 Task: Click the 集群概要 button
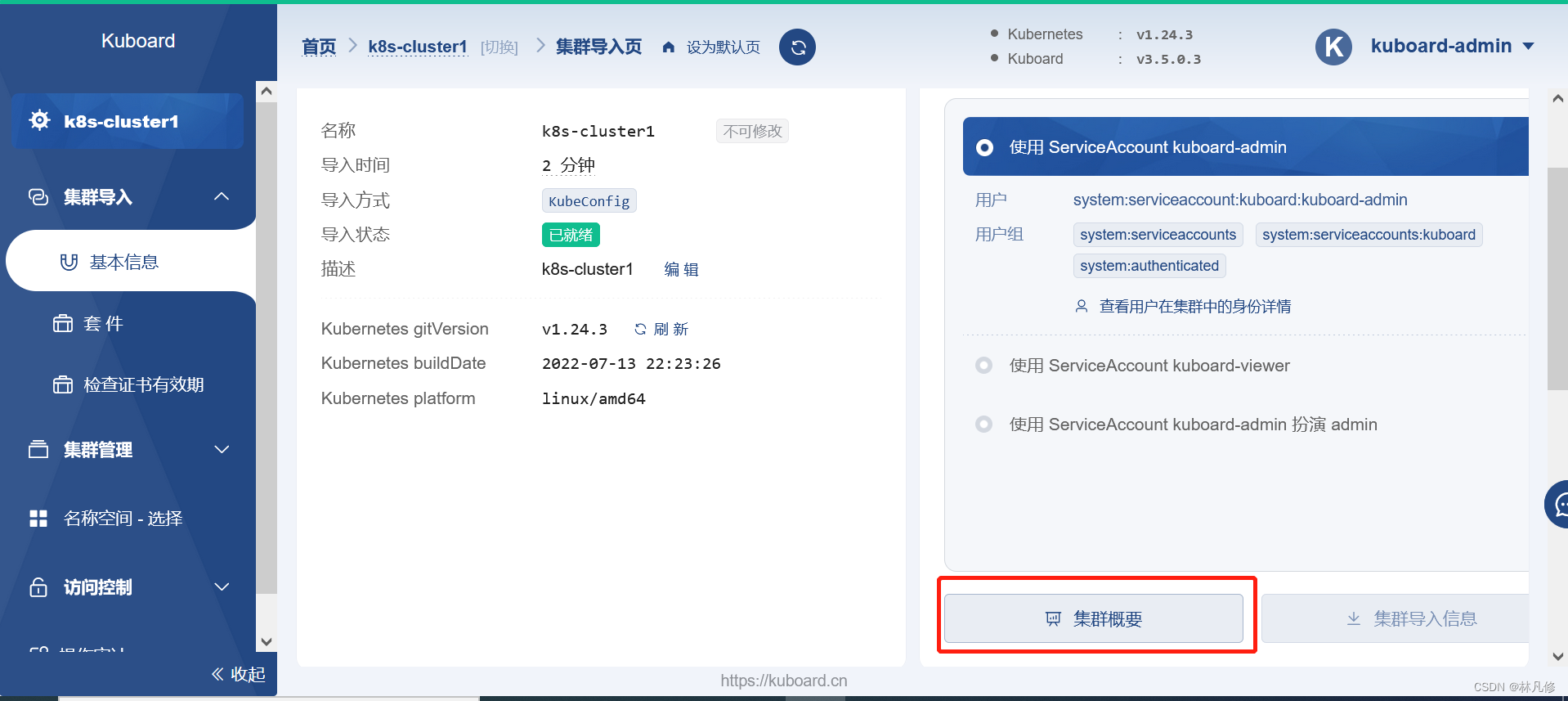[1094, 618]
